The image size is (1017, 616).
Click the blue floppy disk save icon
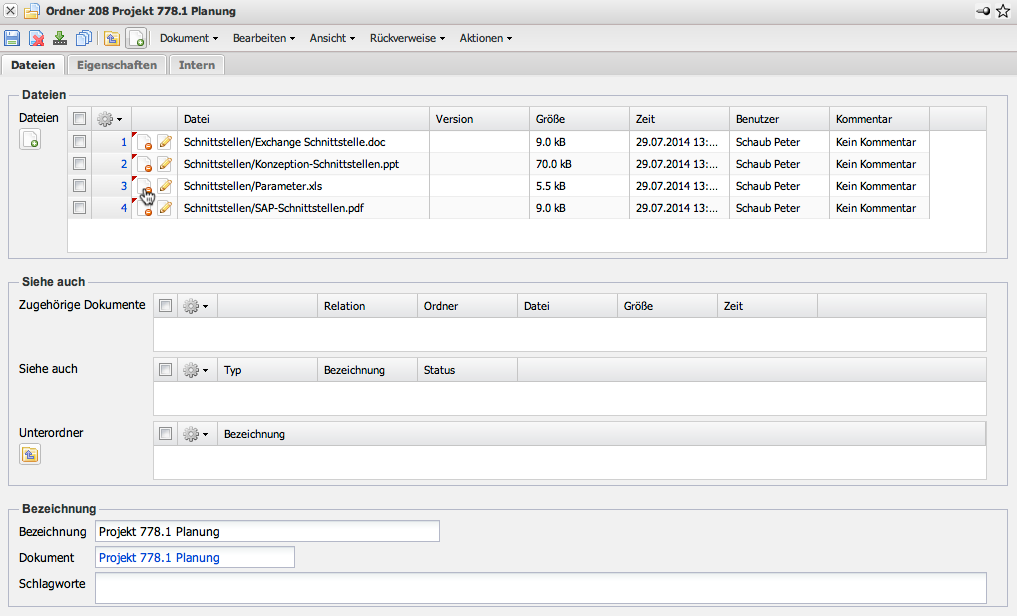pos(12,38)
